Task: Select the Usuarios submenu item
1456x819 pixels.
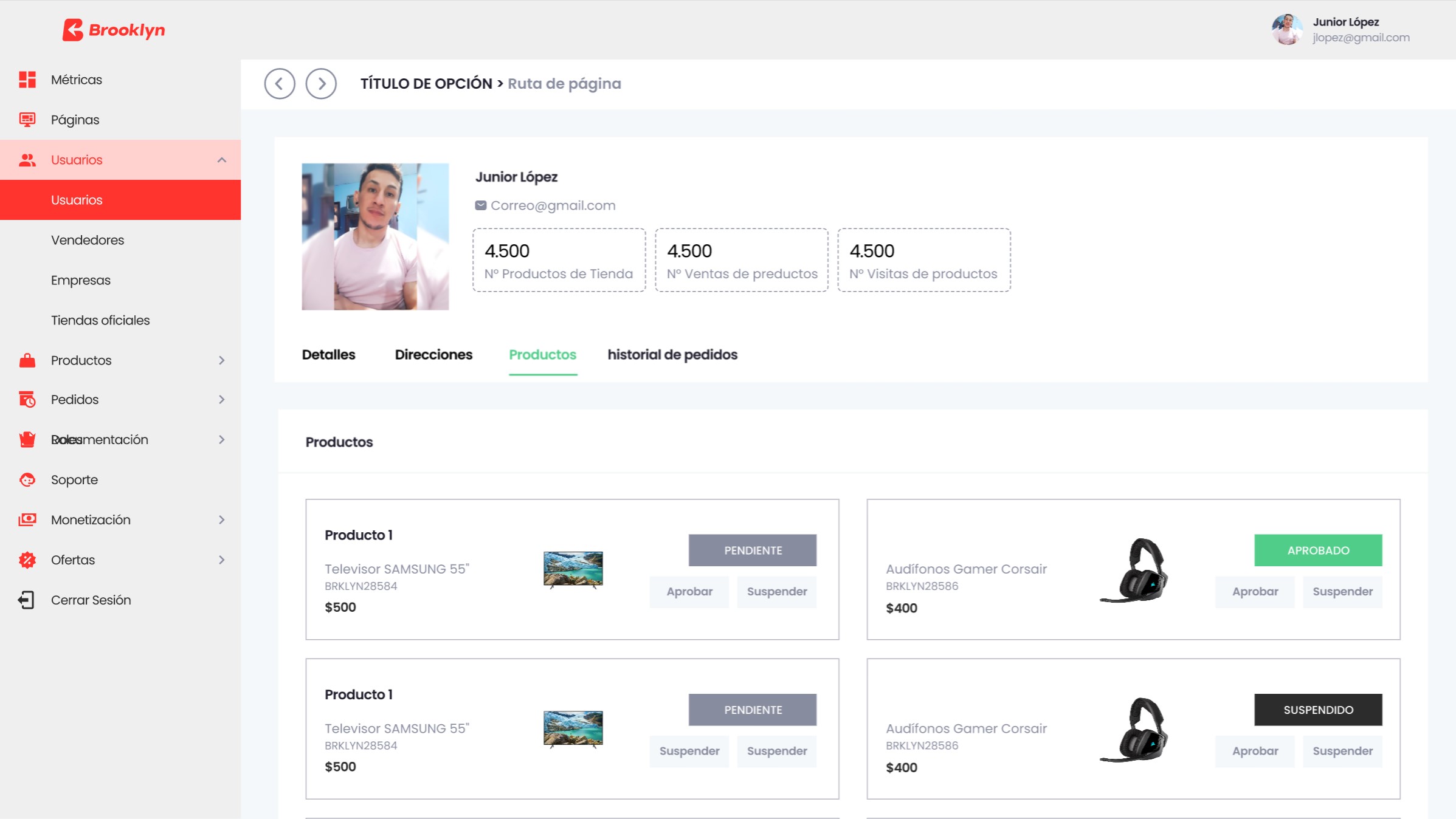Action: (x=120, y=200)
